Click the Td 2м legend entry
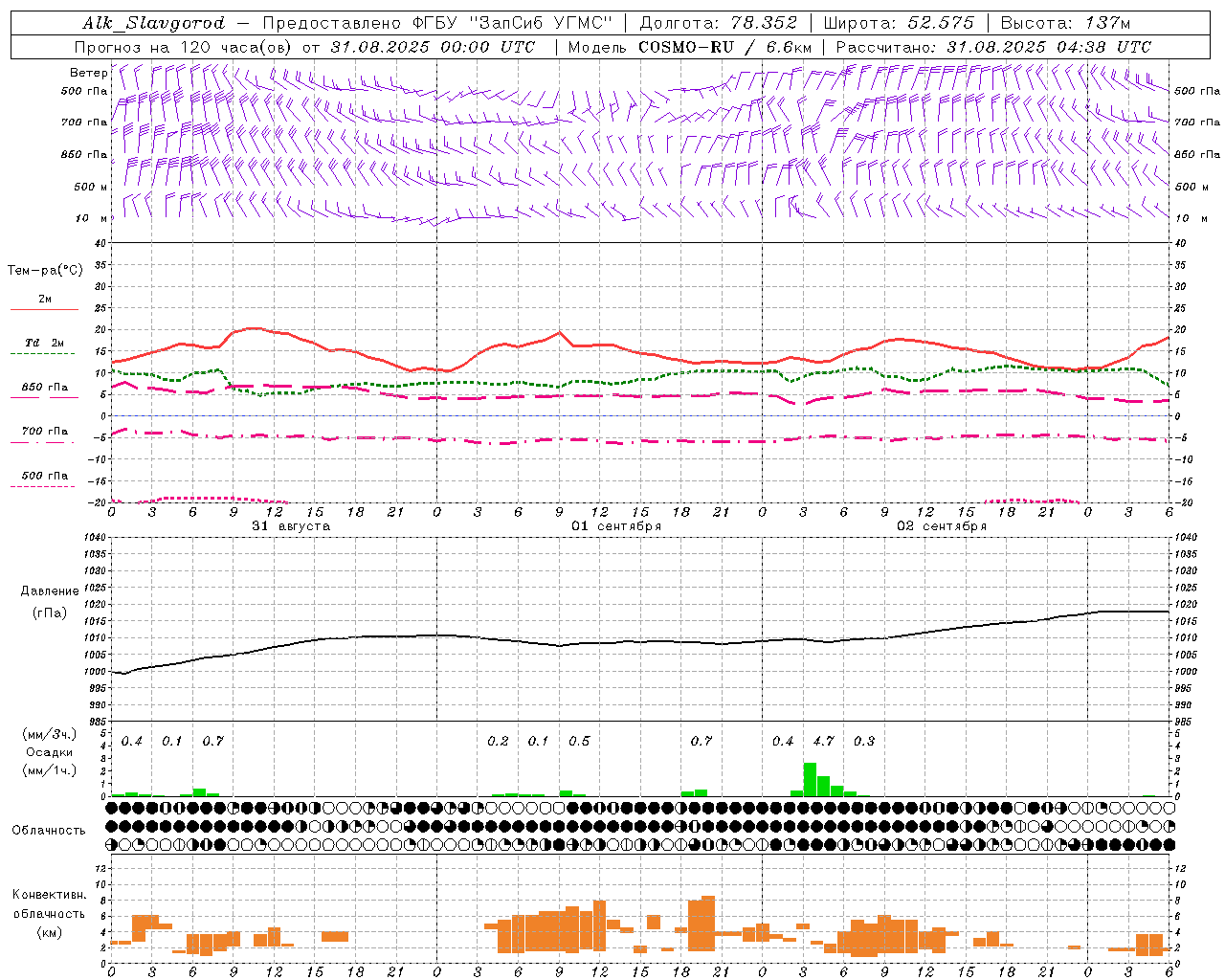 pyautogui.click(x=45, y=343)
